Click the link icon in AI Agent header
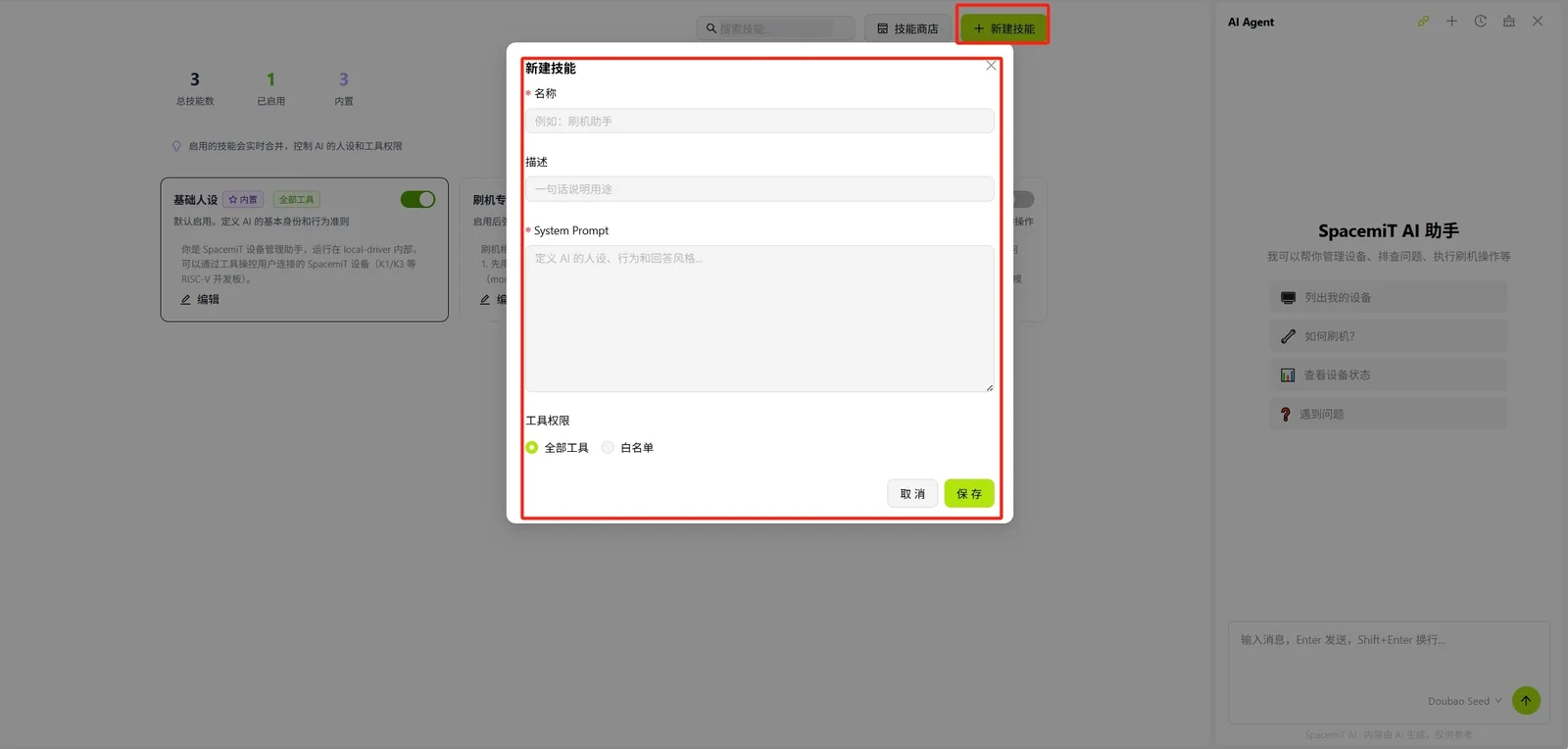 (x=1423, y=22)
